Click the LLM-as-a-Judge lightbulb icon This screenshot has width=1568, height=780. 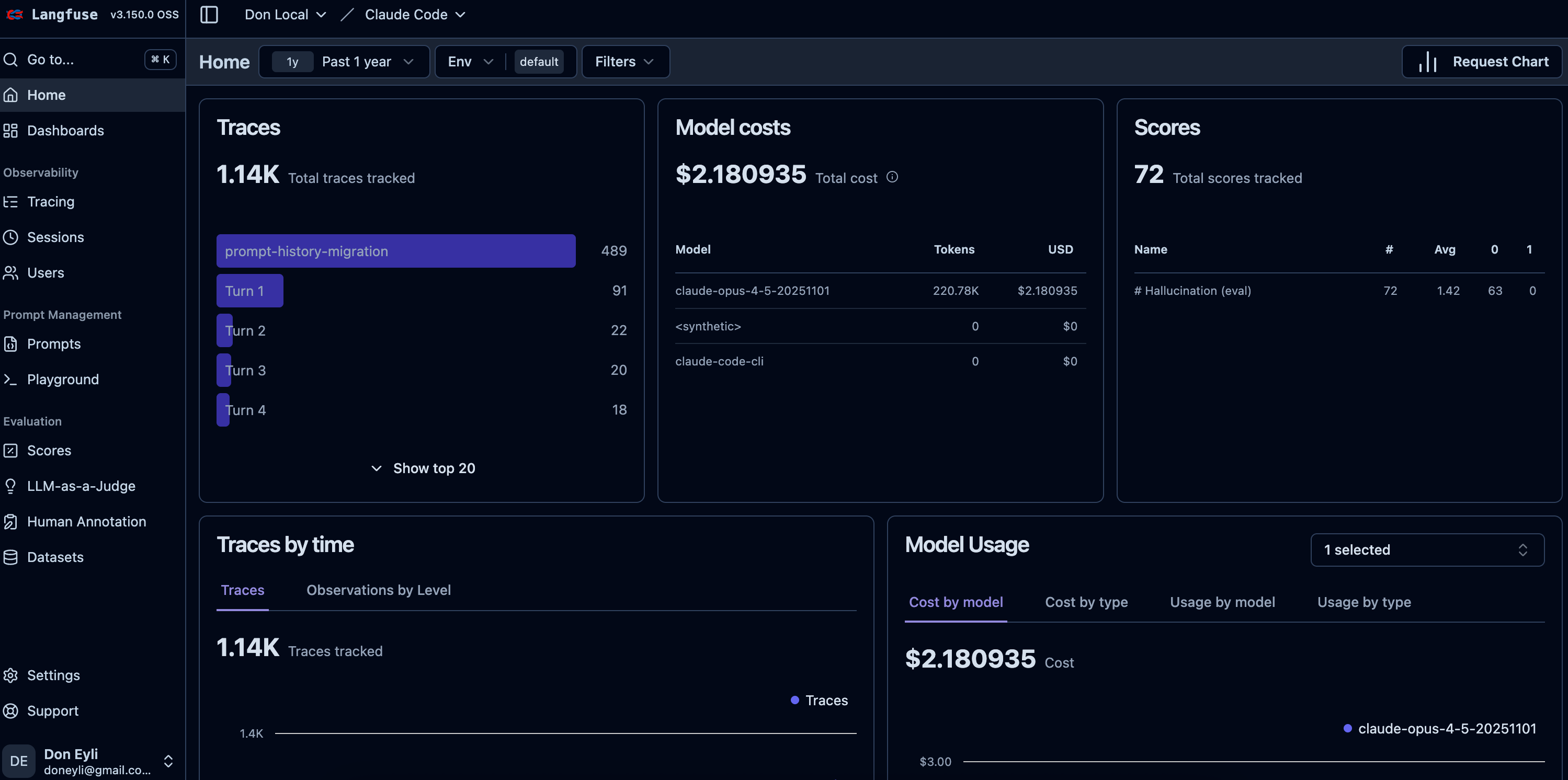(10, 486)
